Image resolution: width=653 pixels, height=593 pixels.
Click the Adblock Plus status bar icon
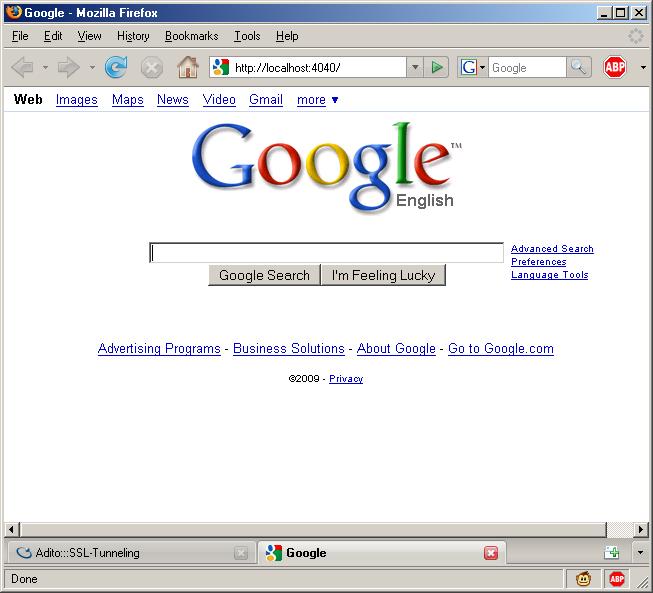617,579
